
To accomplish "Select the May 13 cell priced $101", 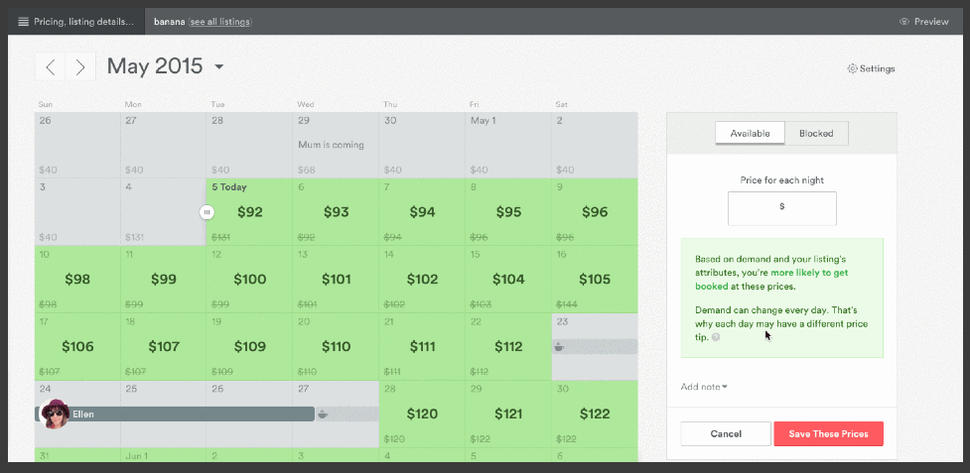I will pos(336,279).
